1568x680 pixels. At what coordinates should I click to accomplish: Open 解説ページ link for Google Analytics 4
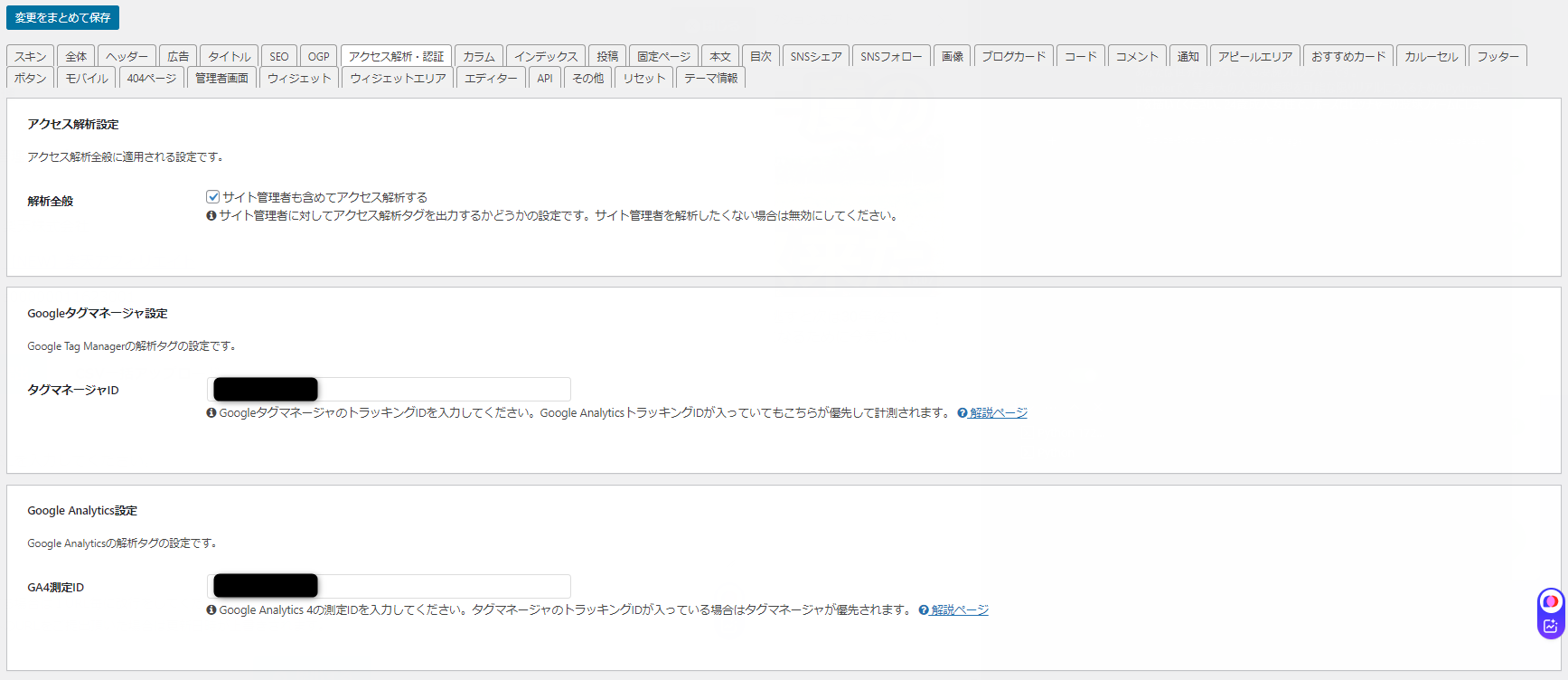tap(960, 609)
